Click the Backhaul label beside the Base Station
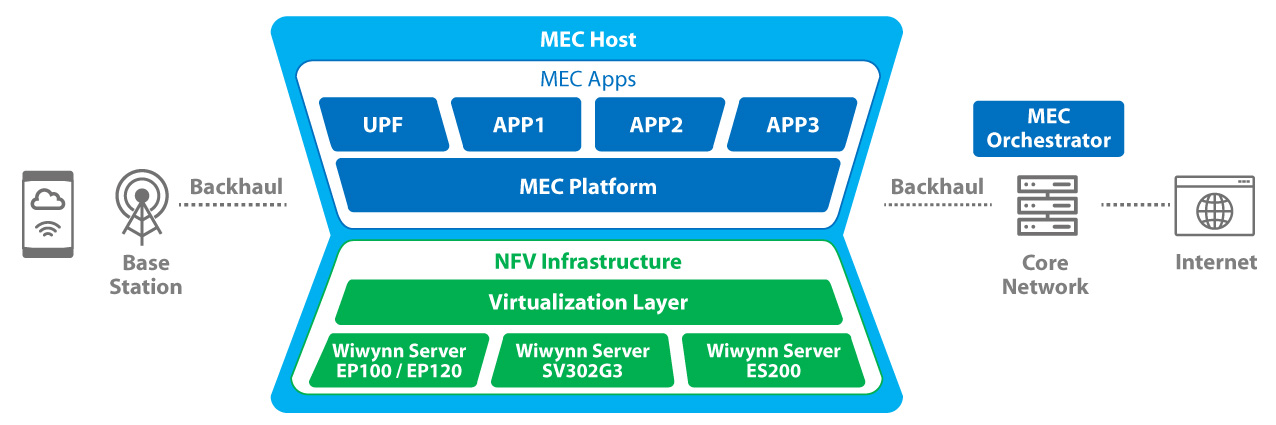 [x=236, y=186]
